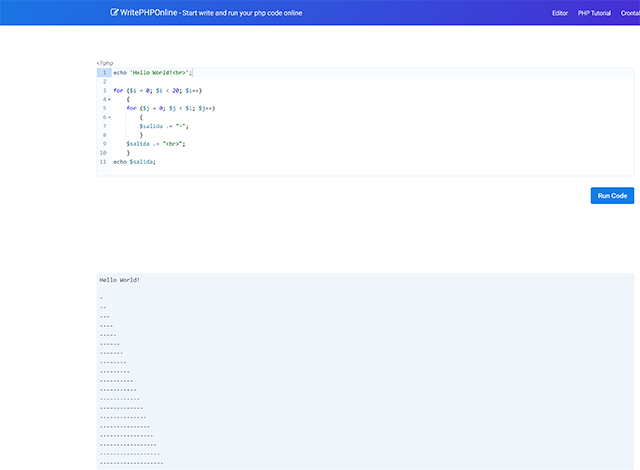The height and width of the screenshot is (470, 640).
Task: Click the WritePHPOnline pencil logo icon
Action: click(115, 13)
